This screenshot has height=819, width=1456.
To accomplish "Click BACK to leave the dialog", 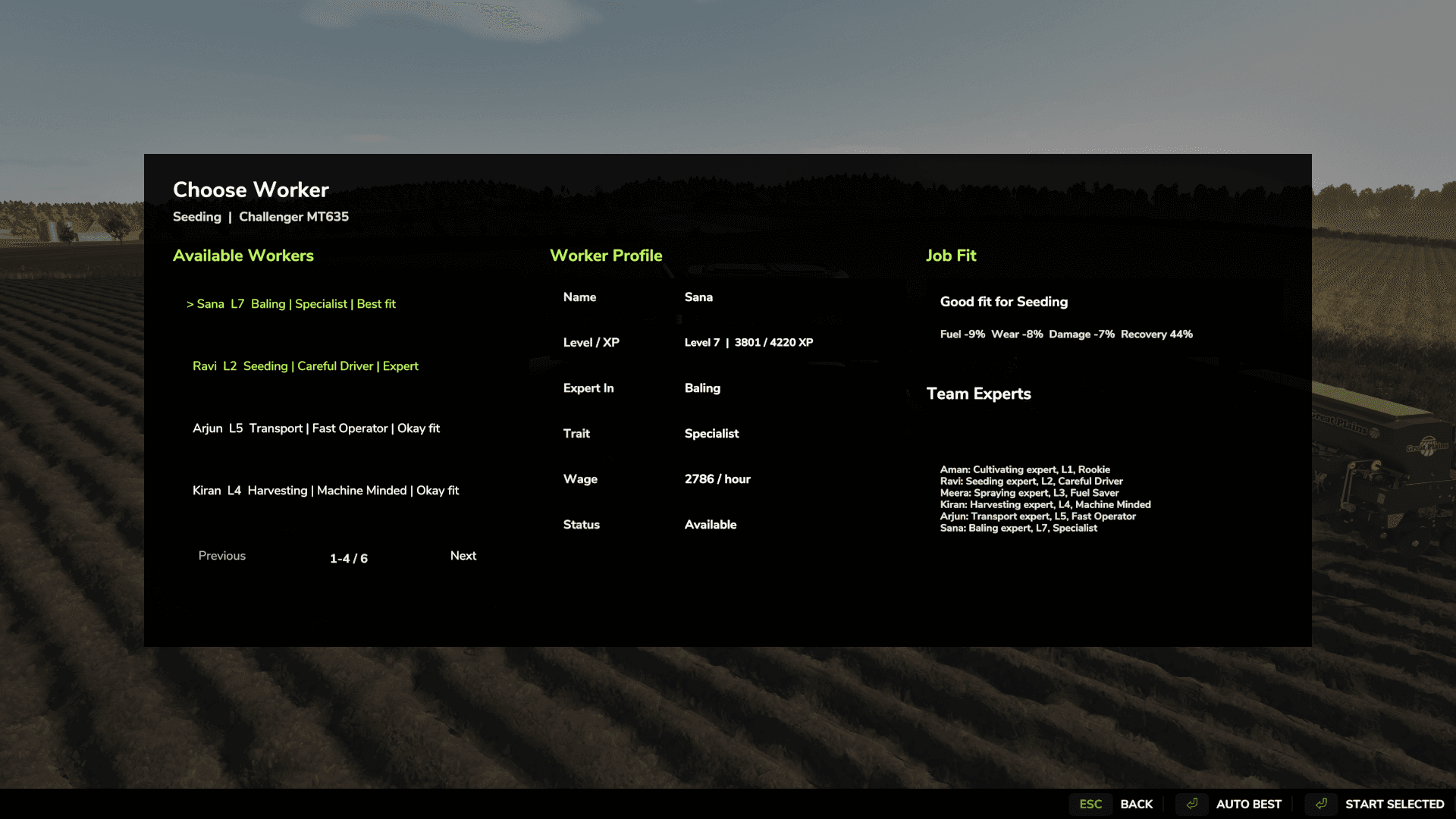I will point(1136,804).
